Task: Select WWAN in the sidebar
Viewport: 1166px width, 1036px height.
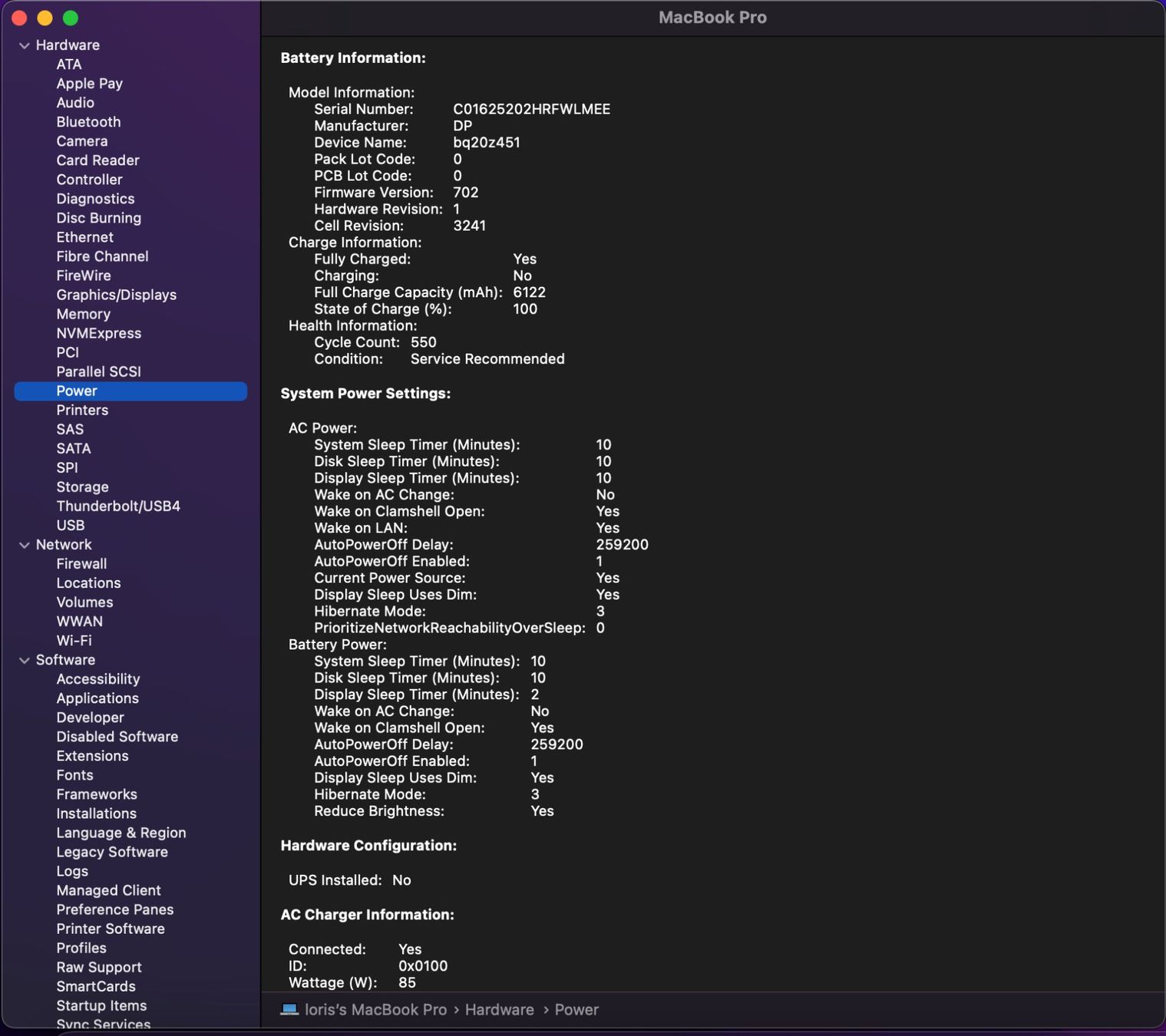Action: click(x=79, y=622)
